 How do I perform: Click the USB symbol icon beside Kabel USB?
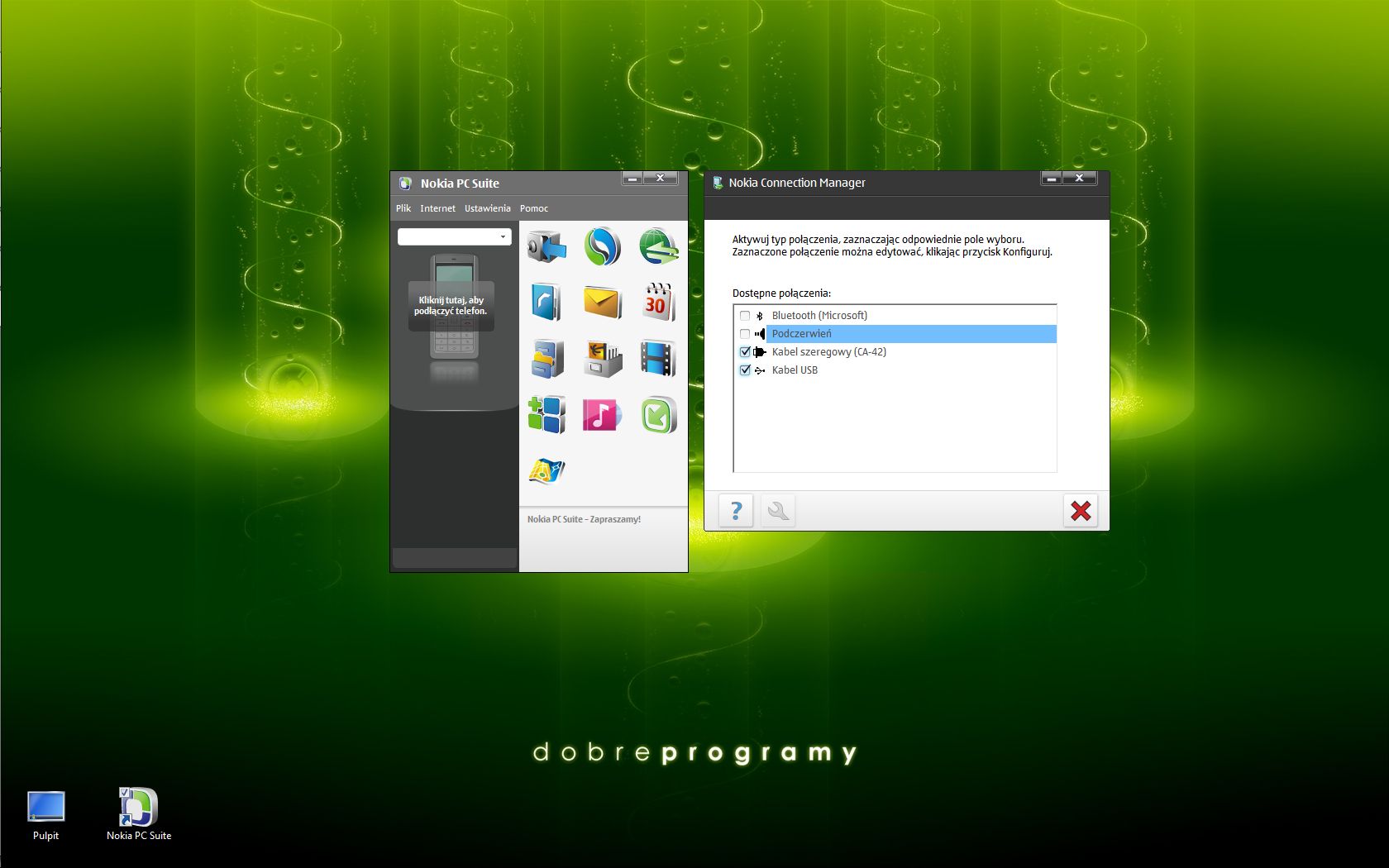[759, 370]
